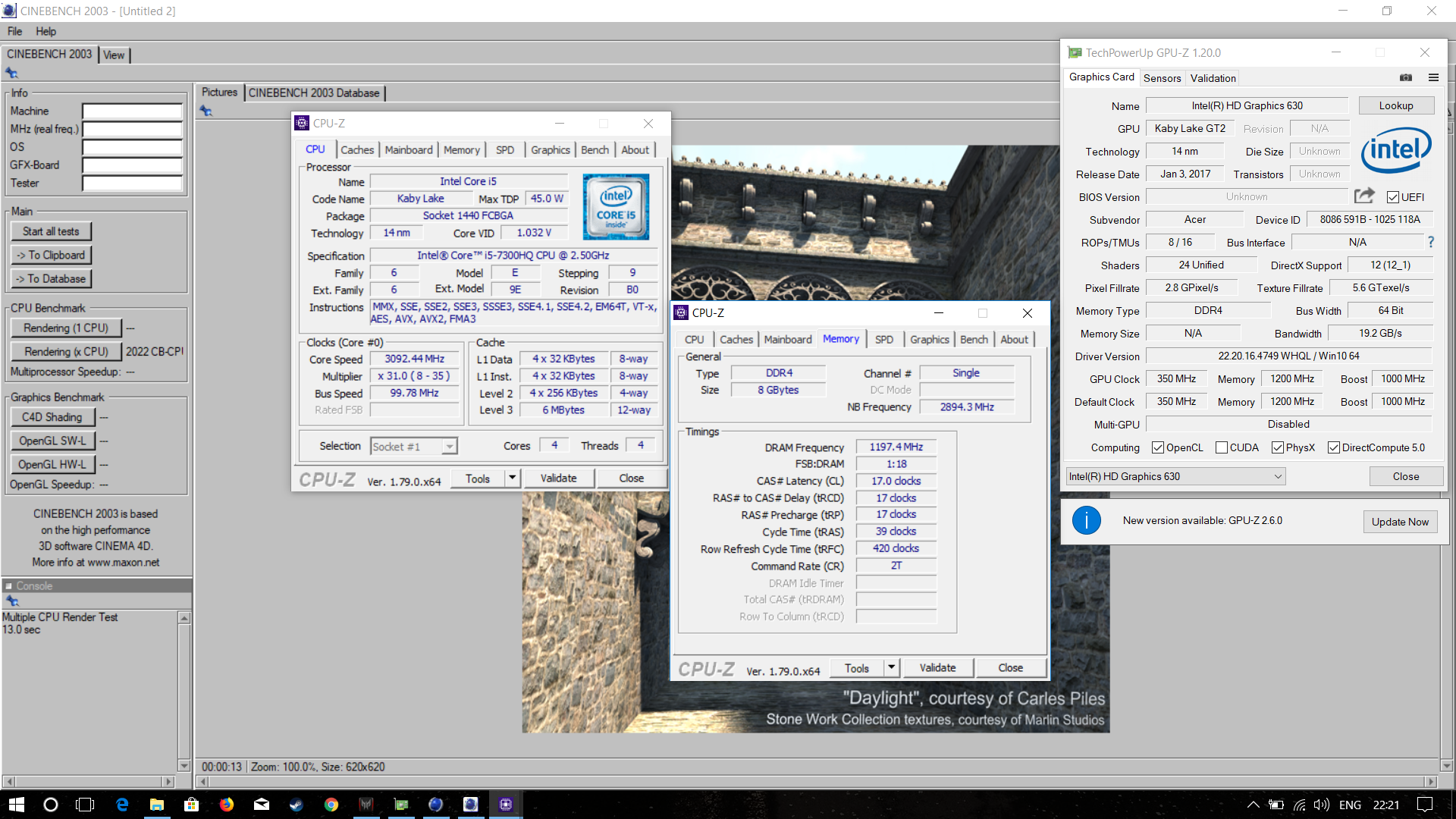Switch to the View tab in CINEBENCH
Image resolution: width=1456 pixels, height=819 pixels.
pos(114,55)
